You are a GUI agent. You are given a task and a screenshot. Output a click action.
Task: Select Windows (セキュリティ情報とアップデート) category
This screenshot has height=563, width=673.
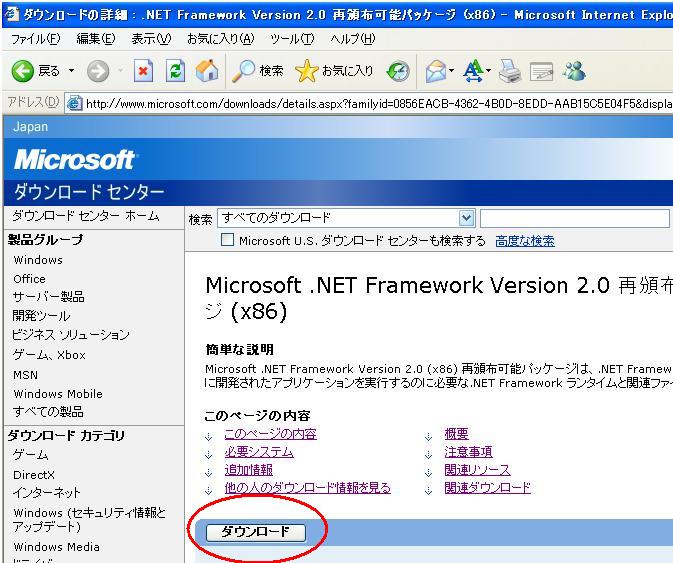(x=89, y=520)
